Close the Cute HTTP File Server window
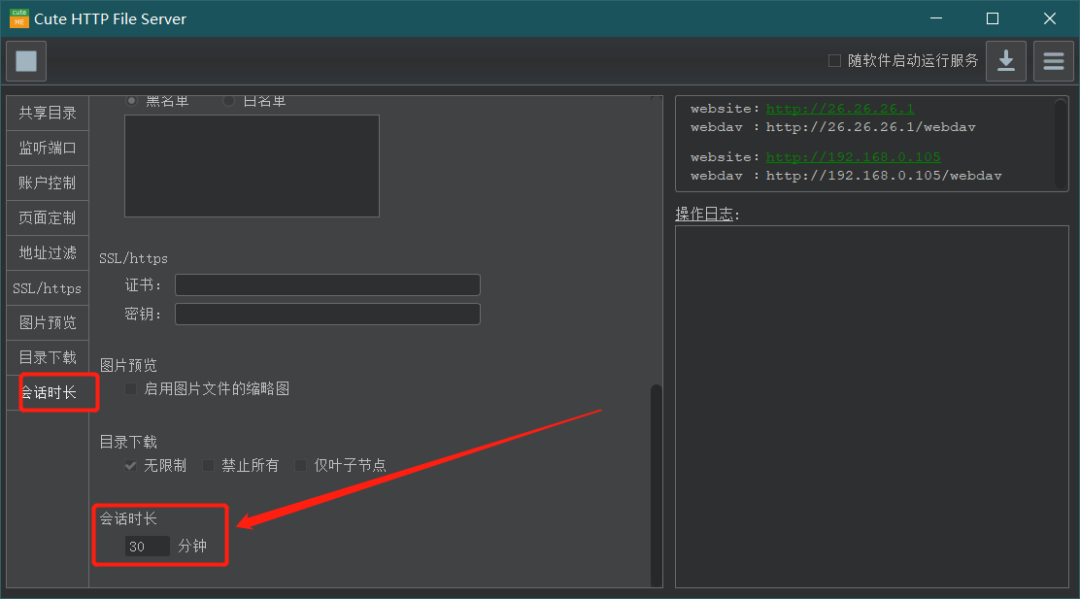1080x599 pixels. (1049, 19)
